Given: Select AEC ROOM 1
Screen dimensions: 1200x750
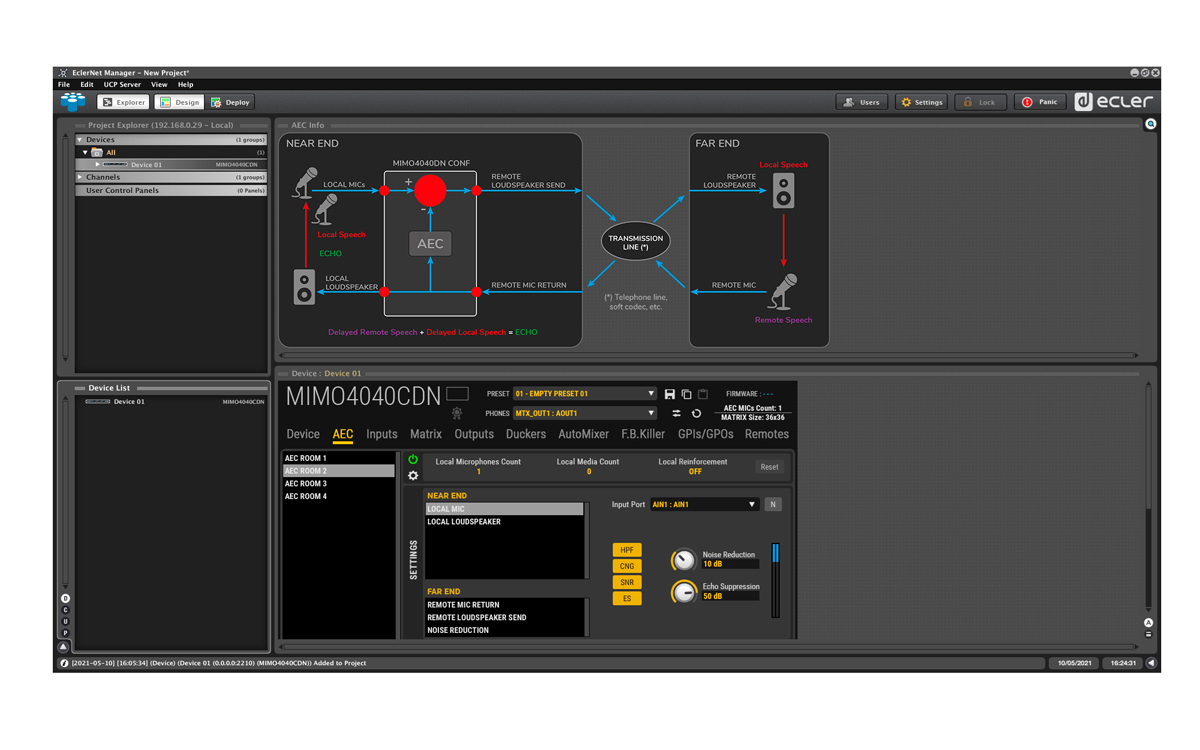Looking at the screenshot, I should 339,458.
